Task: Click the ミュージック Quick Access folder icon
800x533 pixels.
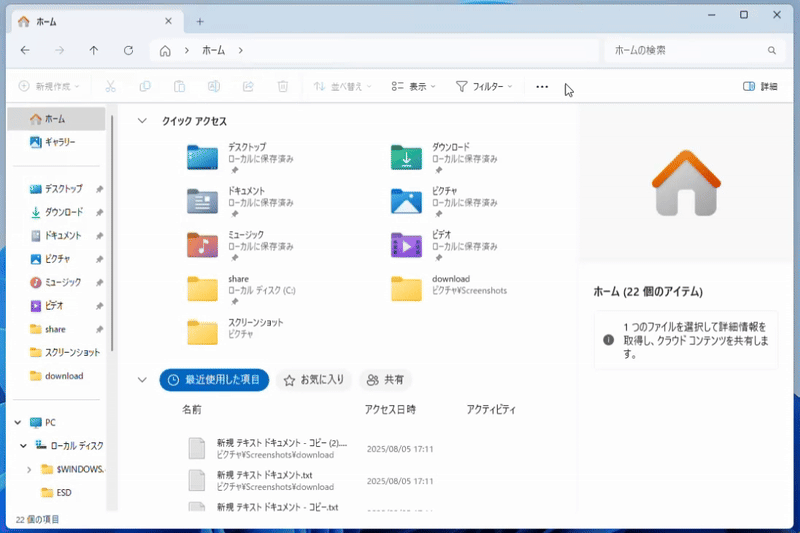Action: point(203,245)
